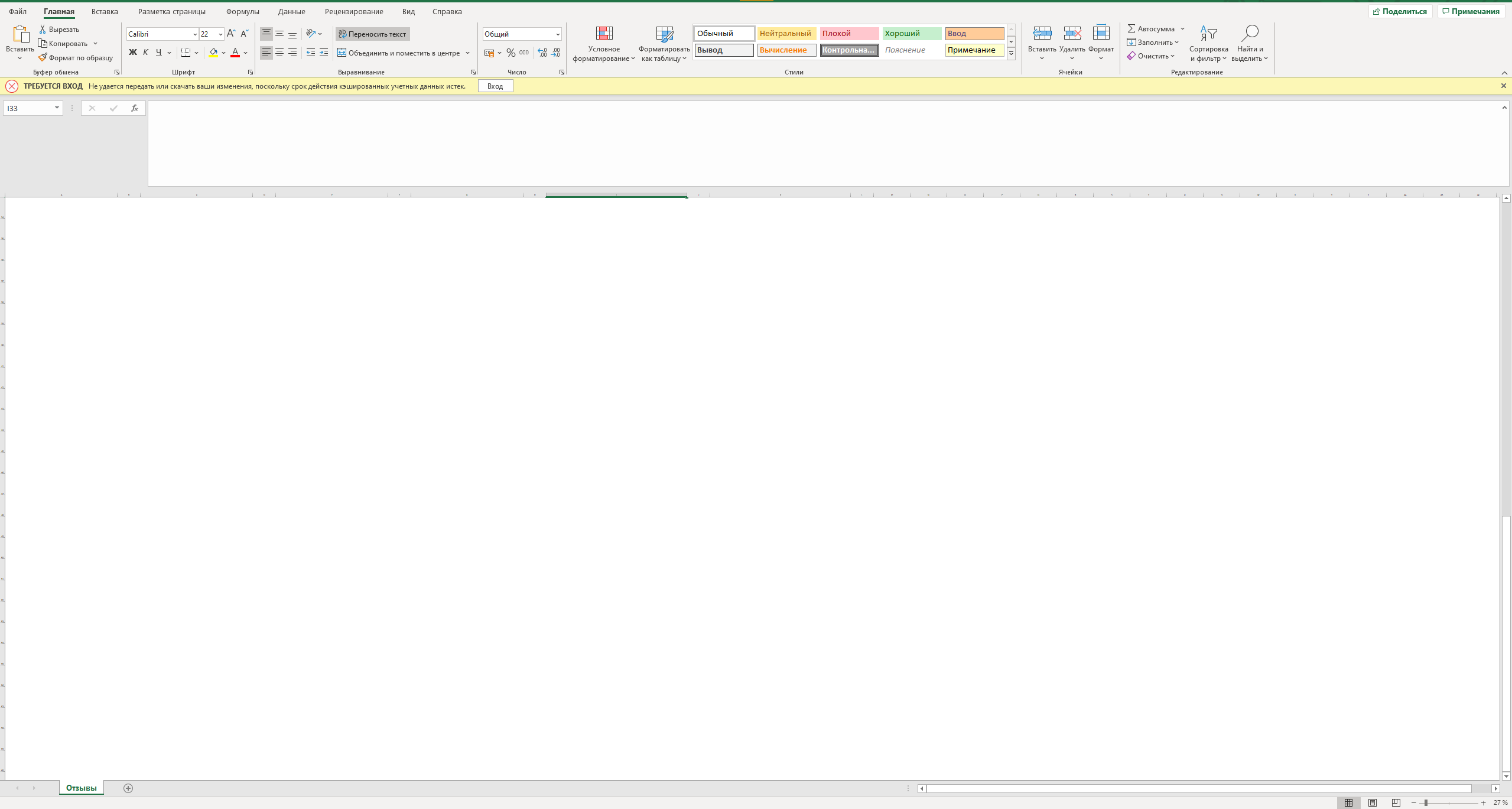Viewport: 1512px width, 809px height.
Task: Click the Paste (Вставить) clipboard icon
Action: [x=20, y=34]
